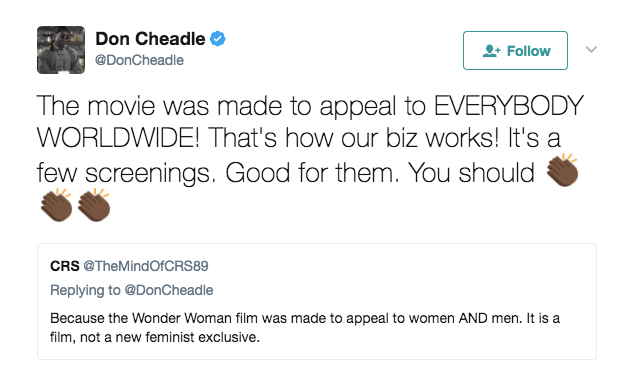Click the person-plus icon inside Follow button
The width and height of the screenshot is (634, 368).
pos(491,51)
